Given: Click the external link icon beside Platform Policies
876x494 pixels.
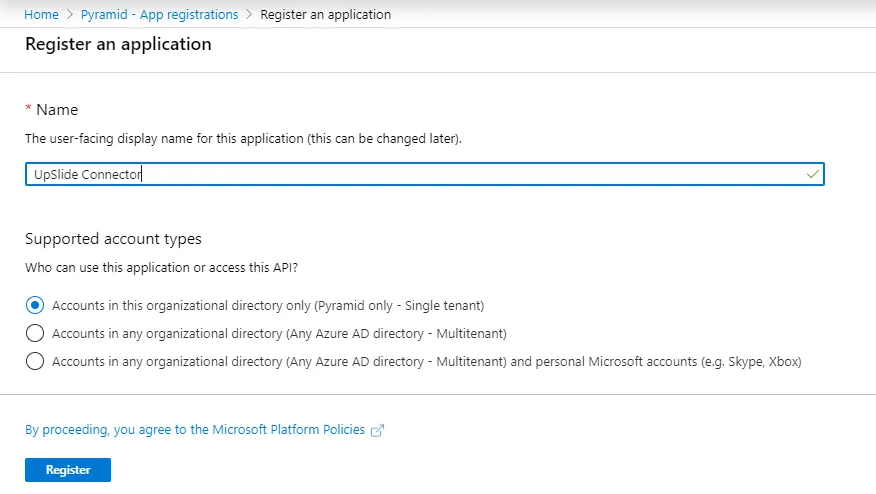Looking at the screenshot, I should point(378,430).
